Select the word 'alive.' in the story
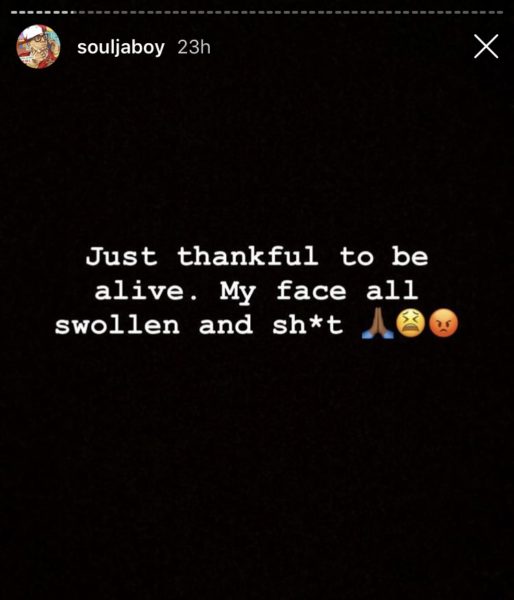Screen dimensions: 514x600 146,291
